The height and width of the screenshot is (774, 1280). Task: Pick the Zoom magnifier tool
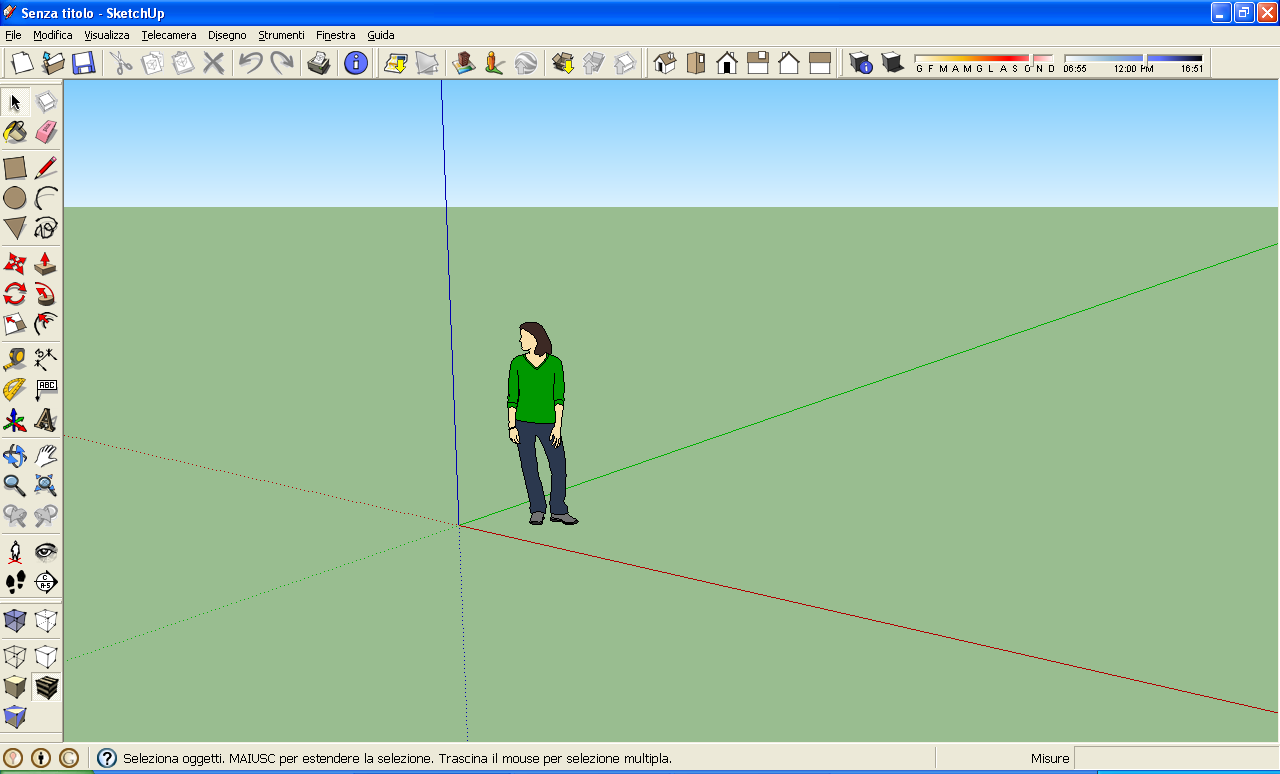pos(15,486)
